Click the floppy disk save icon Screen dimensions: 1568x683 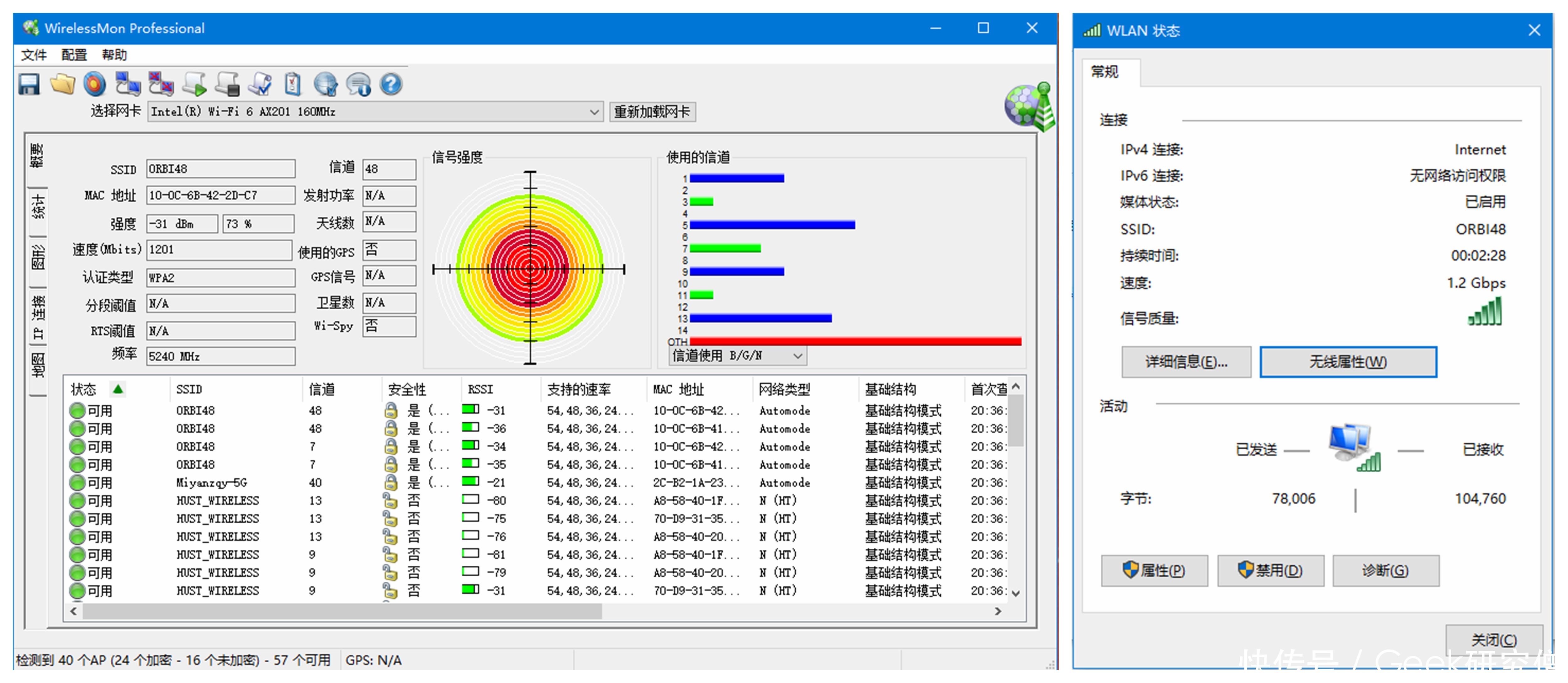click(29, 84)
